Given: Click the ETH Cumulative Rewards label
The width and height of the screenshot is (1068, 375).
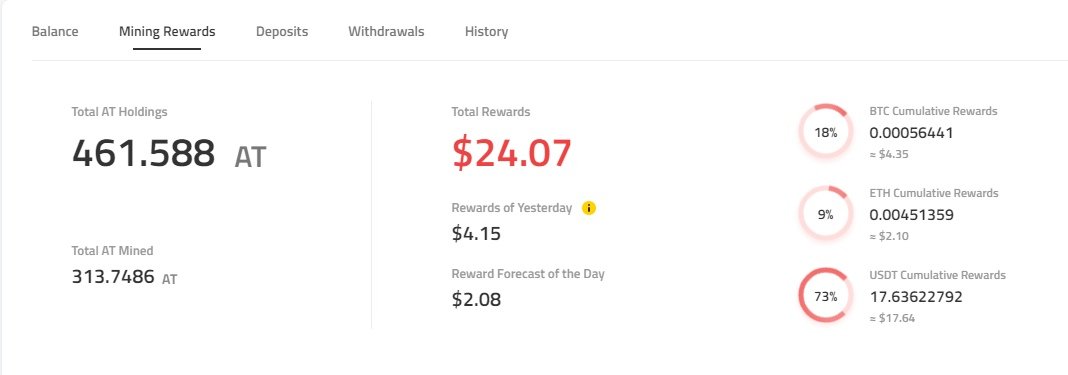Looking at the screenshot, I should pyautogui.click(x=934, y=193).
